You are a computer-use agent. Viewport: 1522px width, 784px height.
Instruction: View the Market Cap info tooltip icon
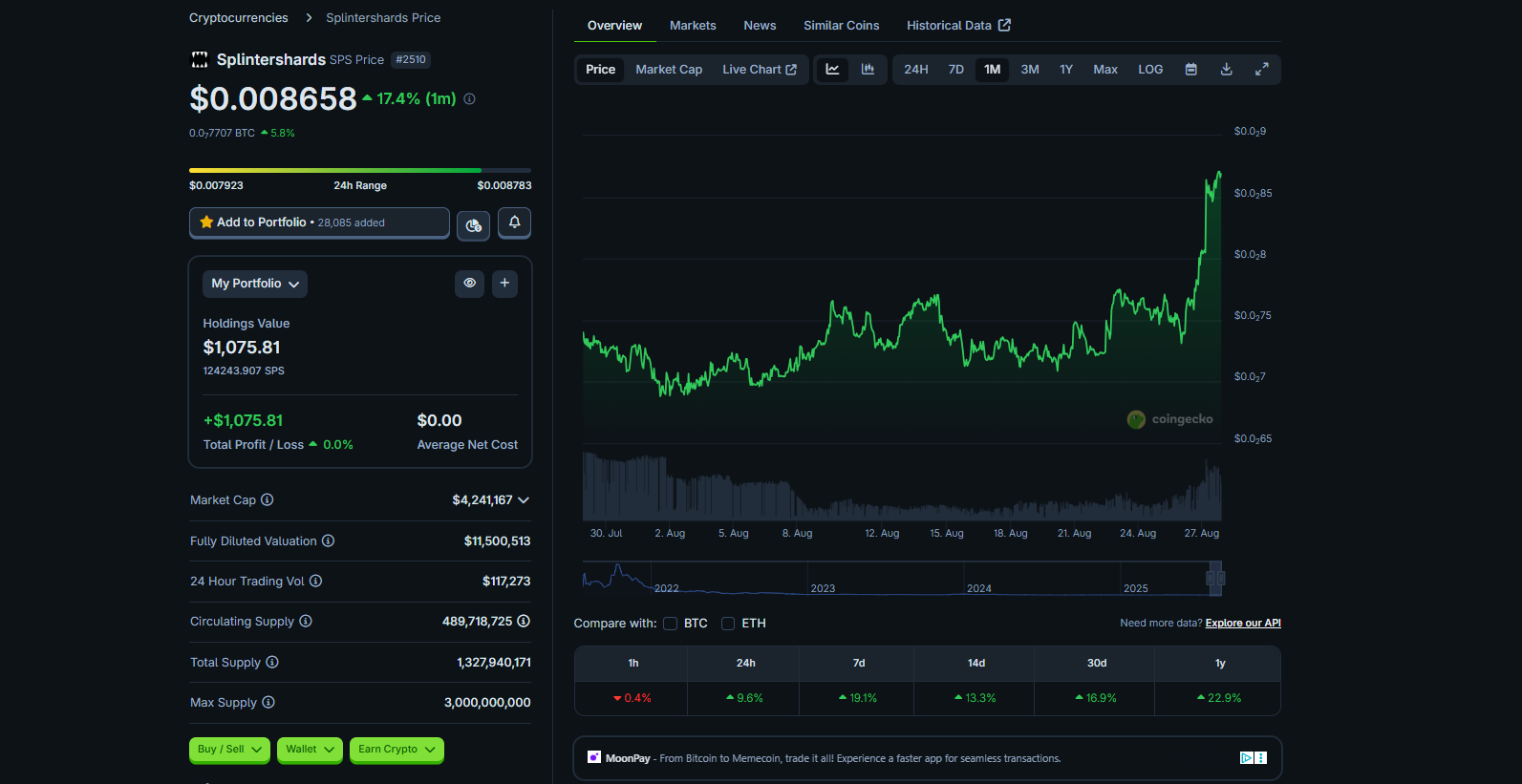pyautogui.click(x=268, y=499)
